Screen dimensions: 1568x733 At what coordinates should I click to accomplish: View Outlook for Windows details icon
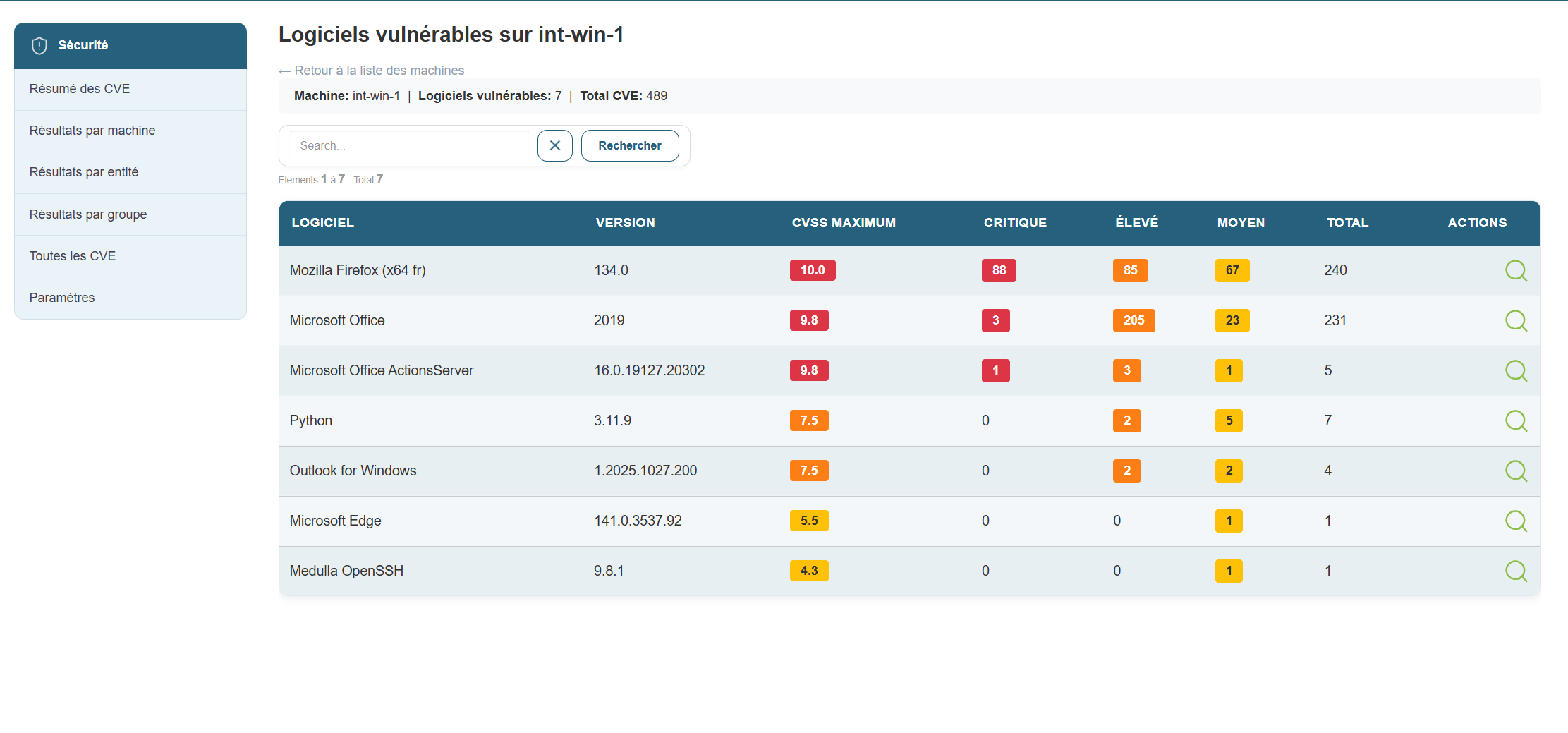pos(1516,471)
